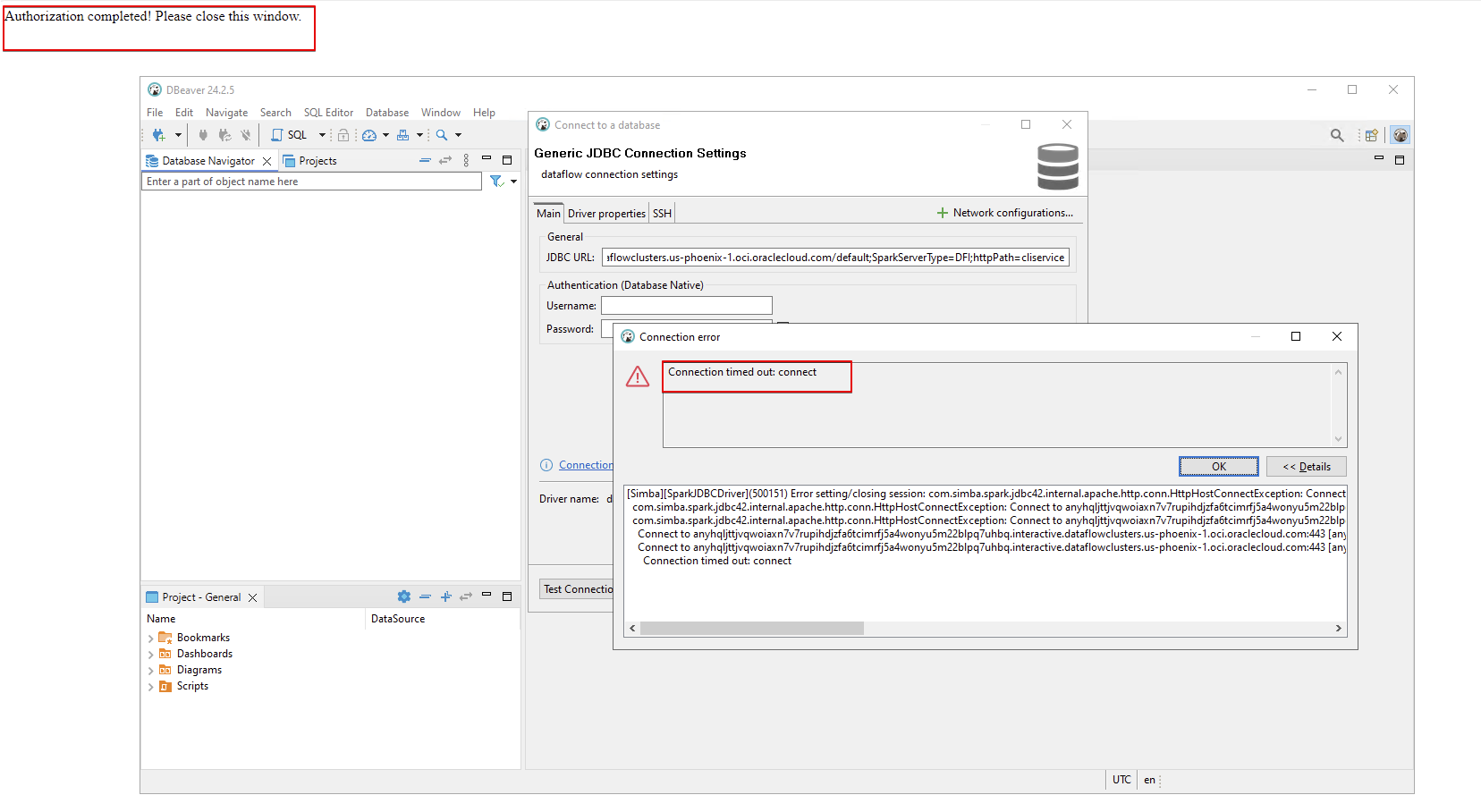Screen dimensions: 1481x812
Task: Open the Edit menu
Action: coord(184,113)
